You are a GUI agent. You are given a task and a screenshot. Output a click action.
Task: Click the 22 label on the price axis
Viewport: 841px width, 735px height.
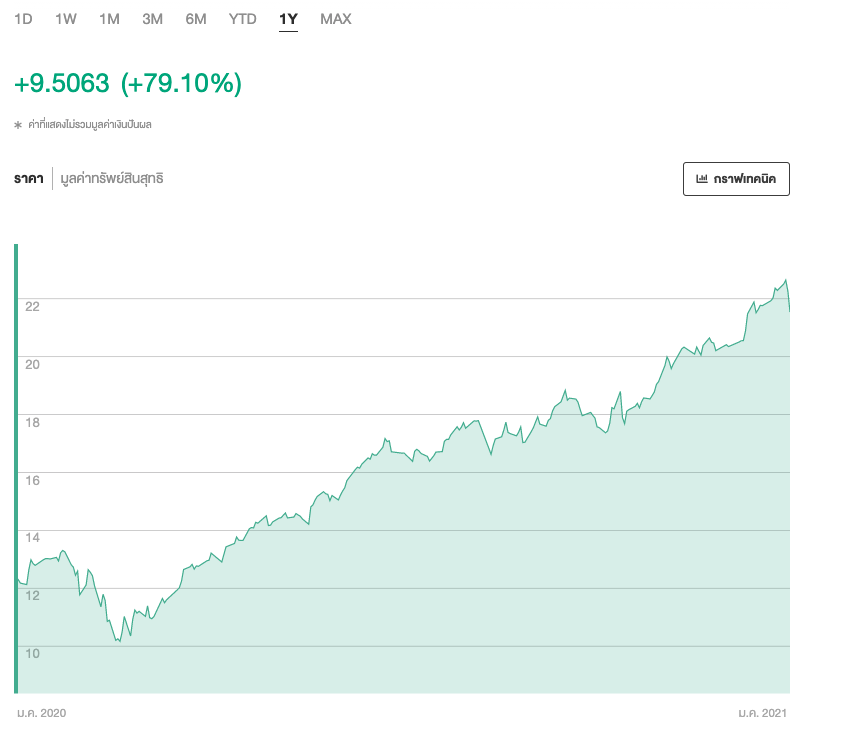point(32,306)
